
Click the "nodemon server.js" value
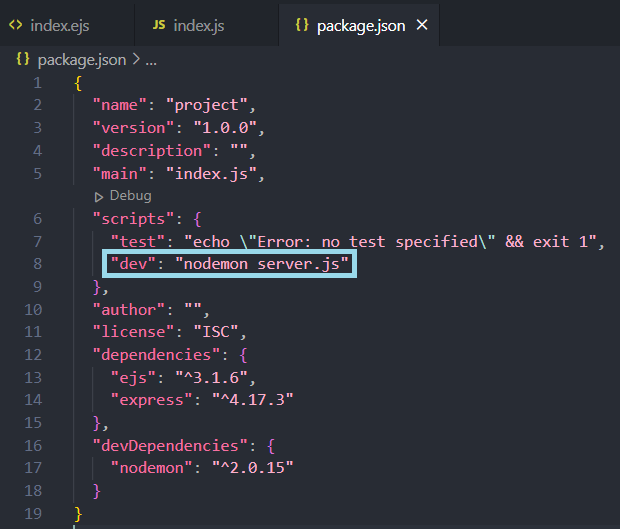point(262,264)
